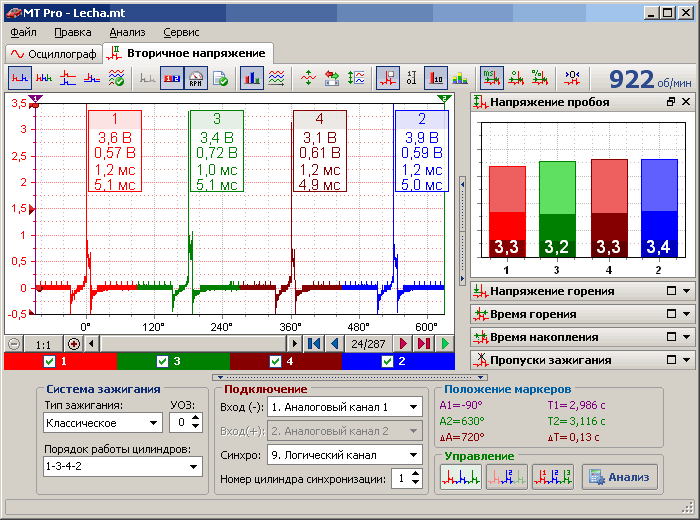700x520 pixels.
Task: Select the numbered cylinders 1-2-3 control icon
Action: (554, 477)
